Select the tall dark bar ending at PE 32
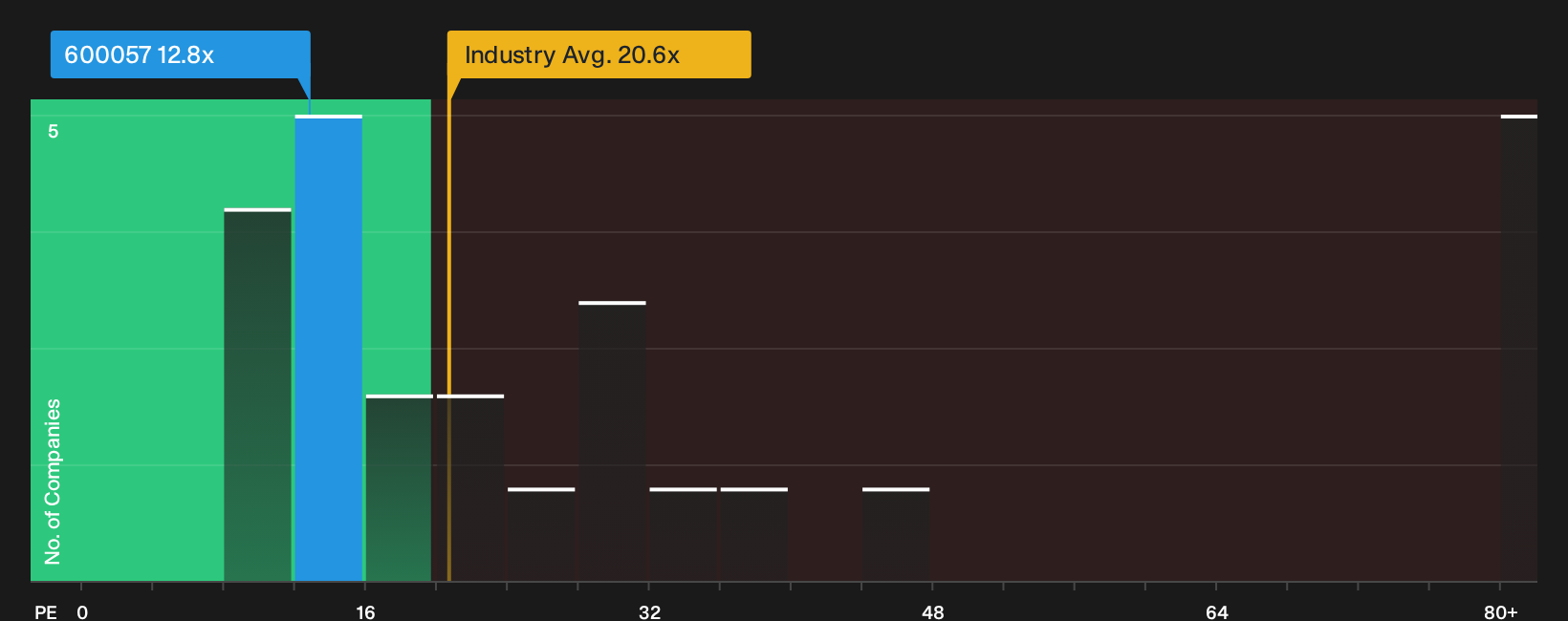Viewport: 1568px width, 621px height. coord(612,441)
